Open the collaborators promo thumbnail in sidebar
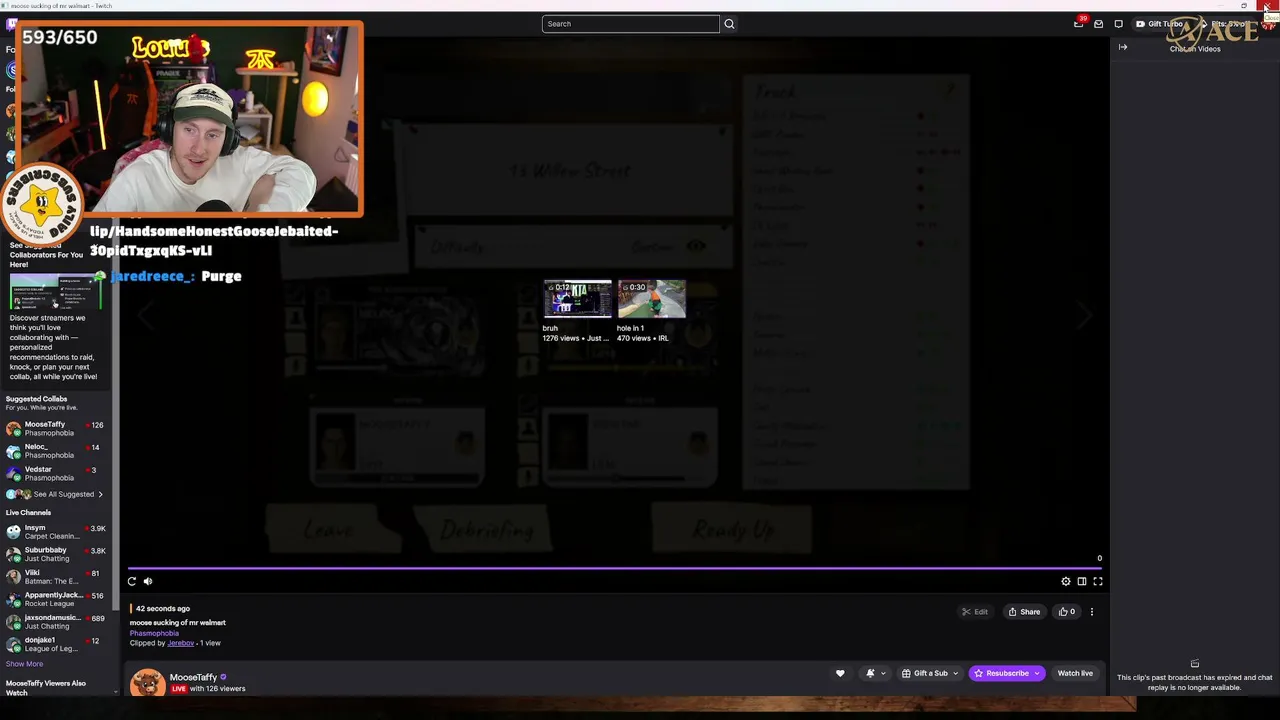 [55, 291]
